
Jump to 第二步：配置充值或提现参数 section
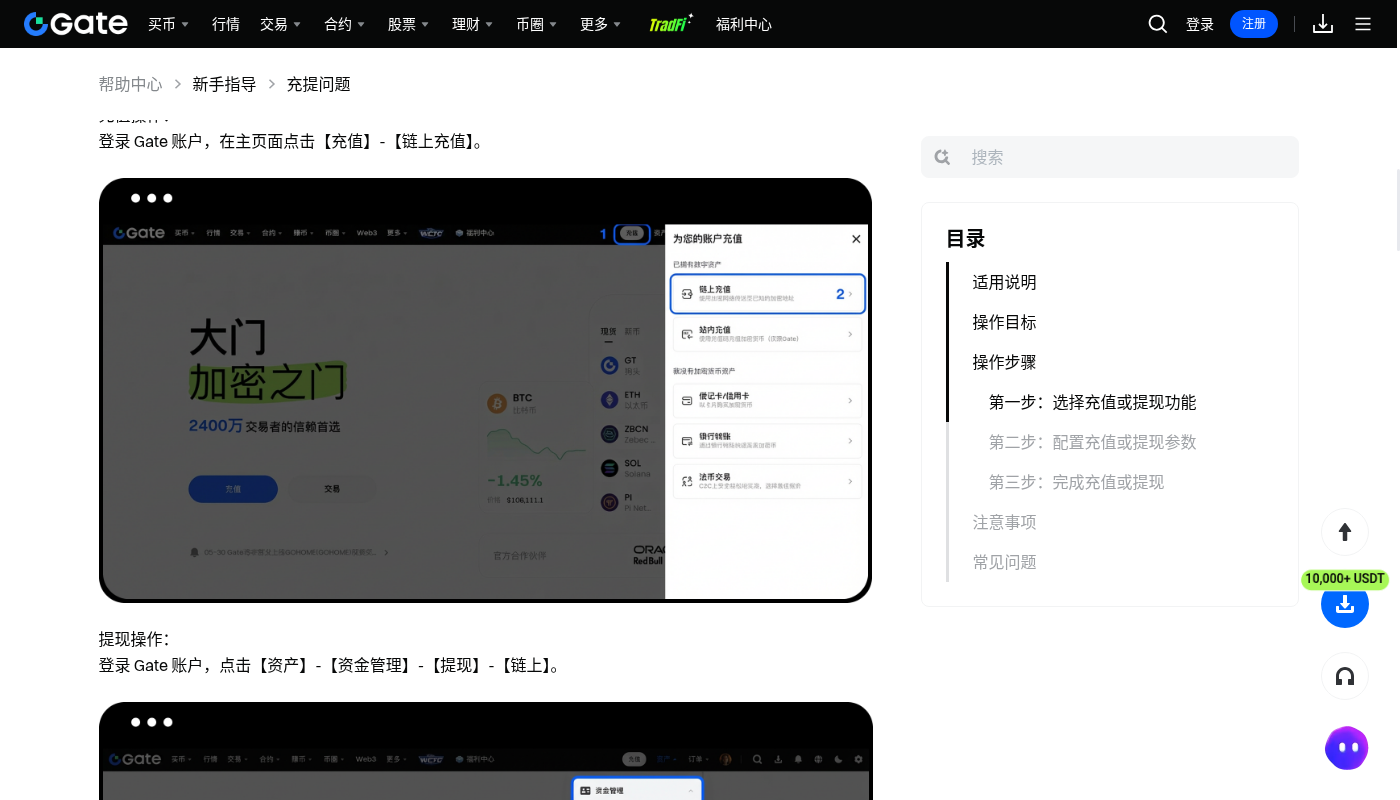click(x=1093, y=442)
